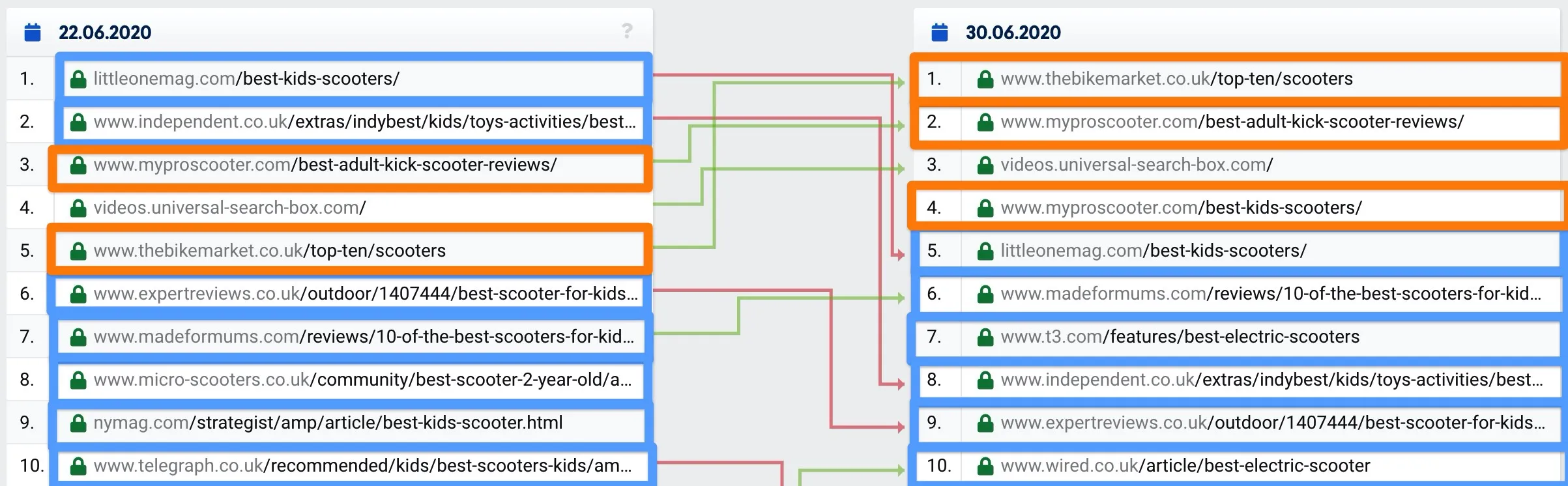The height and width of the screenshot is (486, 1568).
Task: Click the lock icon beside www.telegraph.co.uk
Action: point(78,466)
